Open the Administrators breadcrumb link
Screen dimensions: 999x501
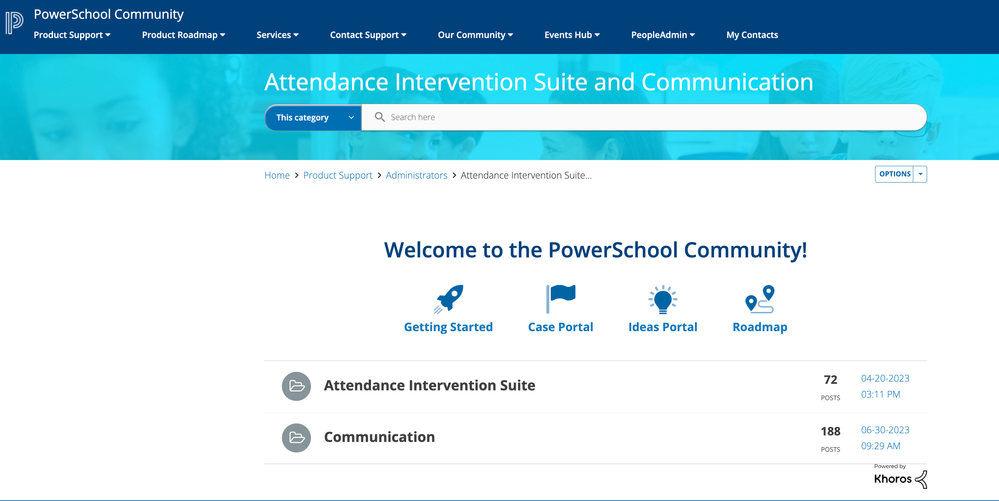(x=416, y=175)
